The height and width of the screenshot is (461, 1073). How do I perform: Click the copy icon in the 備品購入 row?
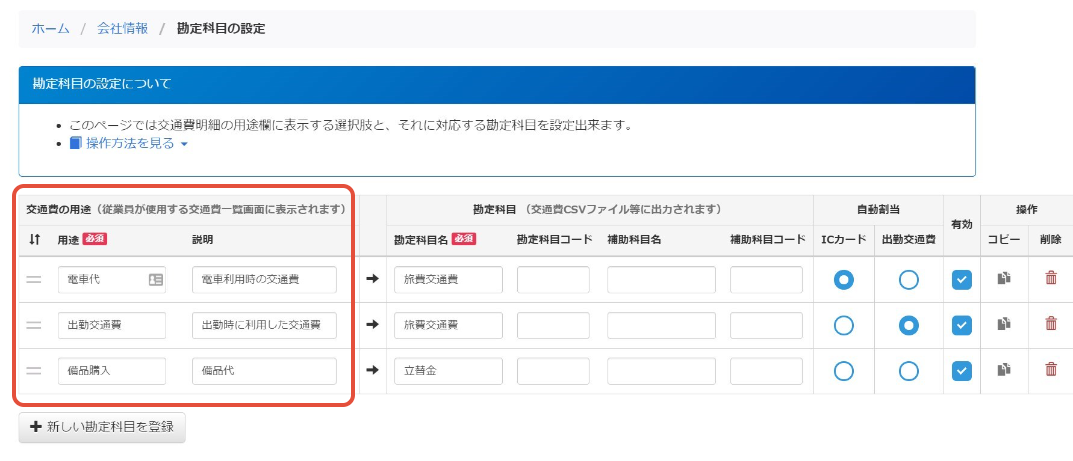tap(1004, 370)
